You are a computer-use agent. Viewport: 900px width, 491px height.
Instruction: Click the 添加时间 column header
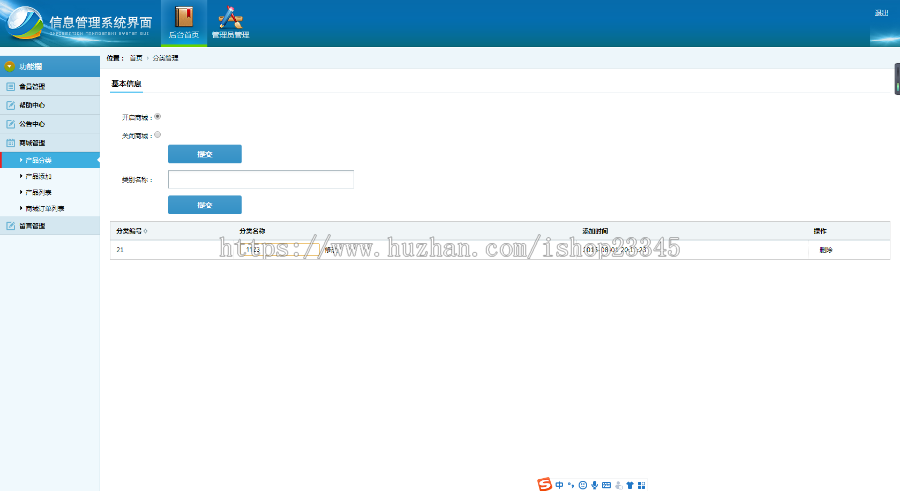click(x=595, y=231)
